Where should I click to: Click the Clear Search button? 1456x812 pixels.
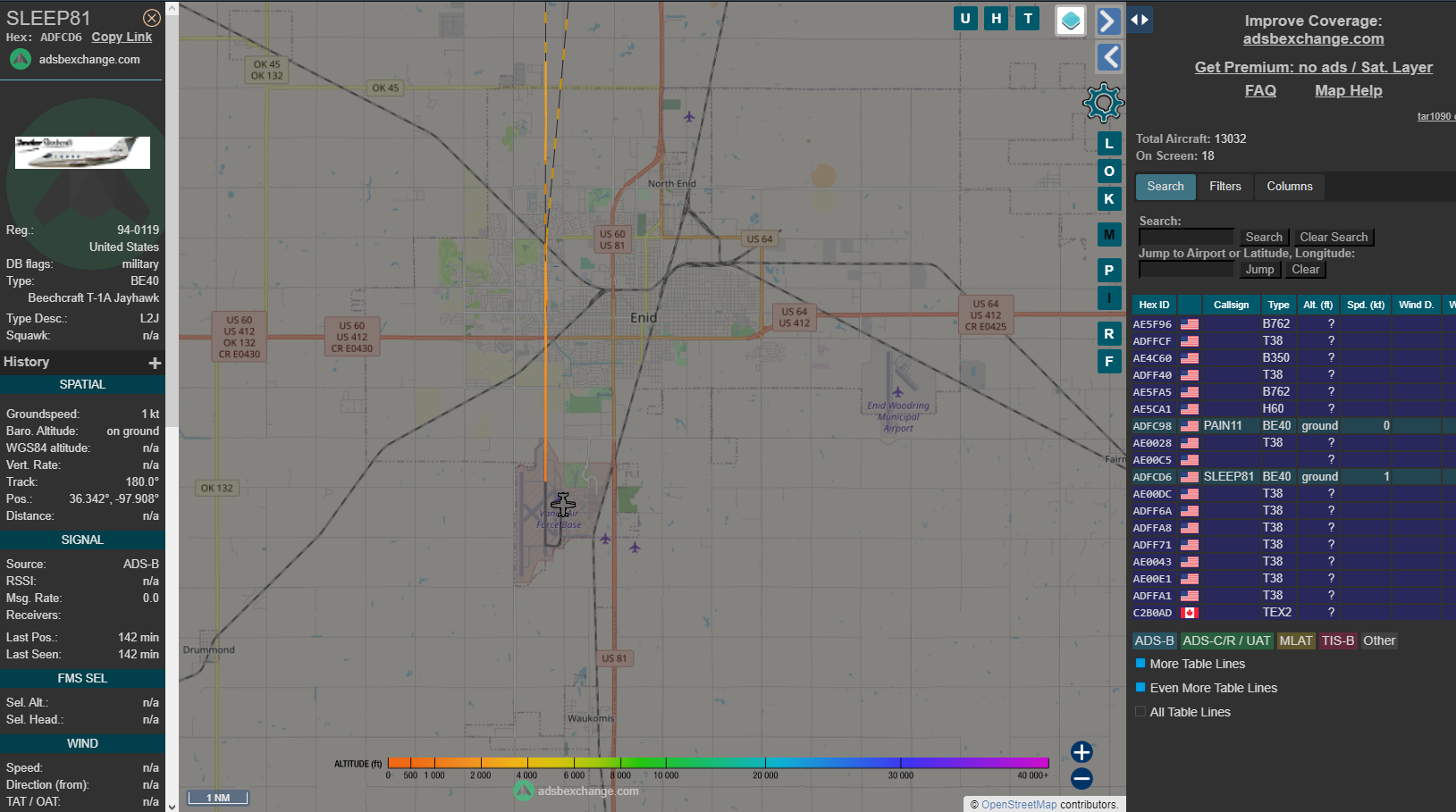[x=1334, y=238]
